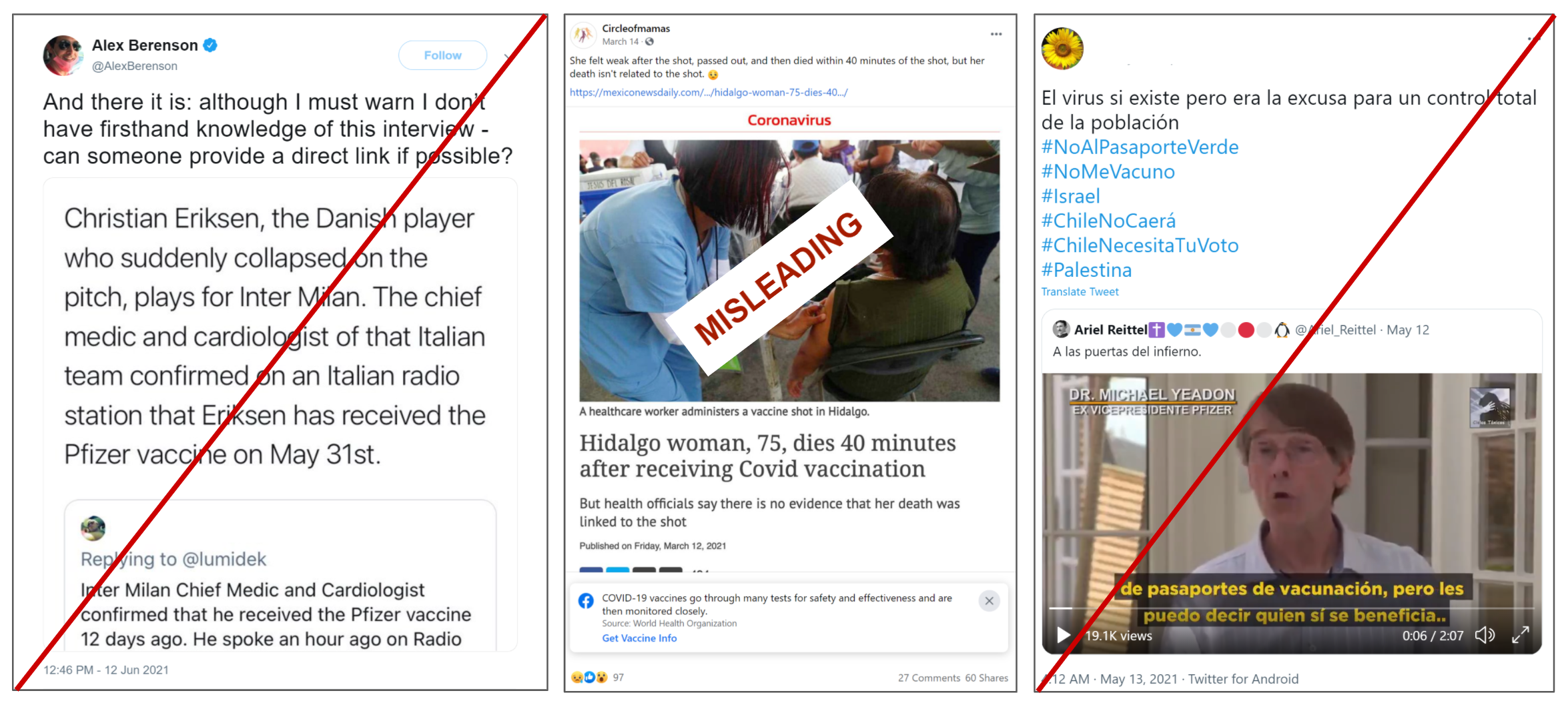Open the Circleofmamas page avatar
The image size is (1568, 709).
(584, 35)
